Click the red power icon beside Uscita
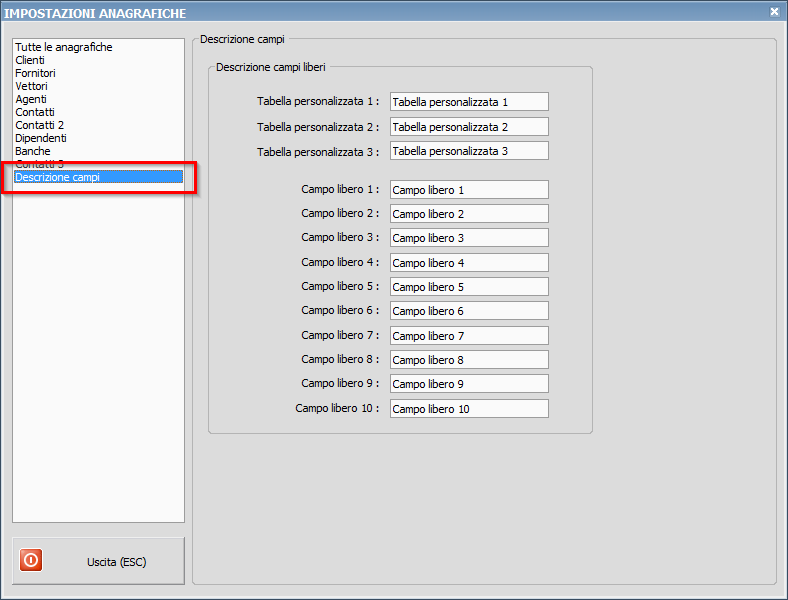Image resolution: width=788 pixels, height=600 pixels. click(x=31, y=560)
